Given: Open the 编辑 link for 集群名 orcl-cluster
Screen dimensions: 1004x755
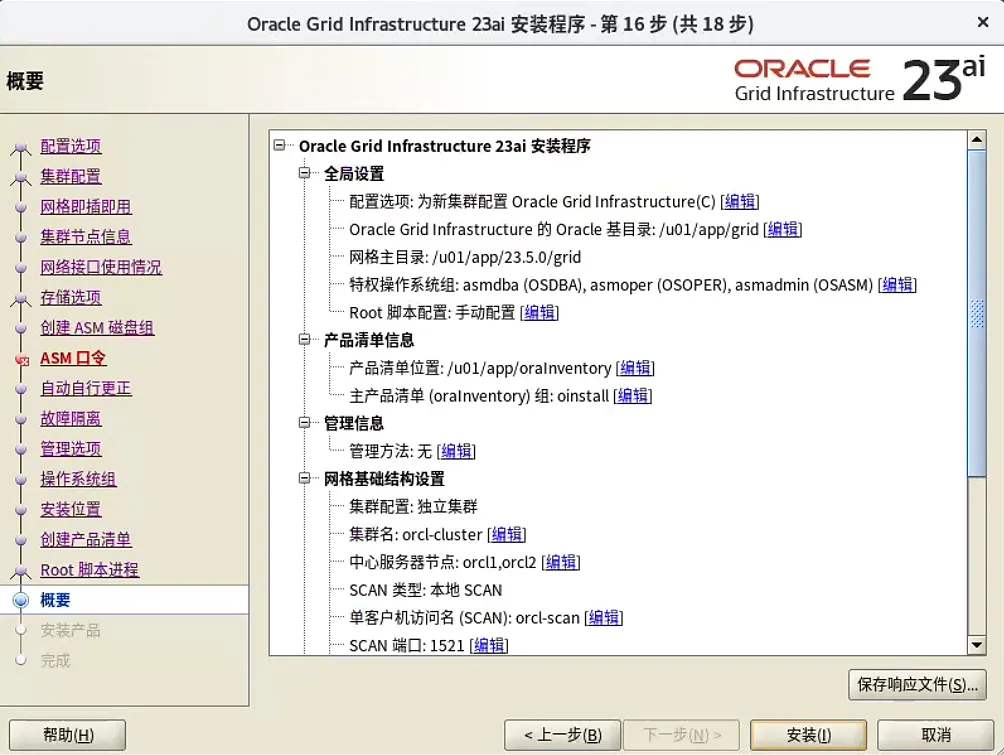Looking at the screenshot, I should tap(507, 534).
